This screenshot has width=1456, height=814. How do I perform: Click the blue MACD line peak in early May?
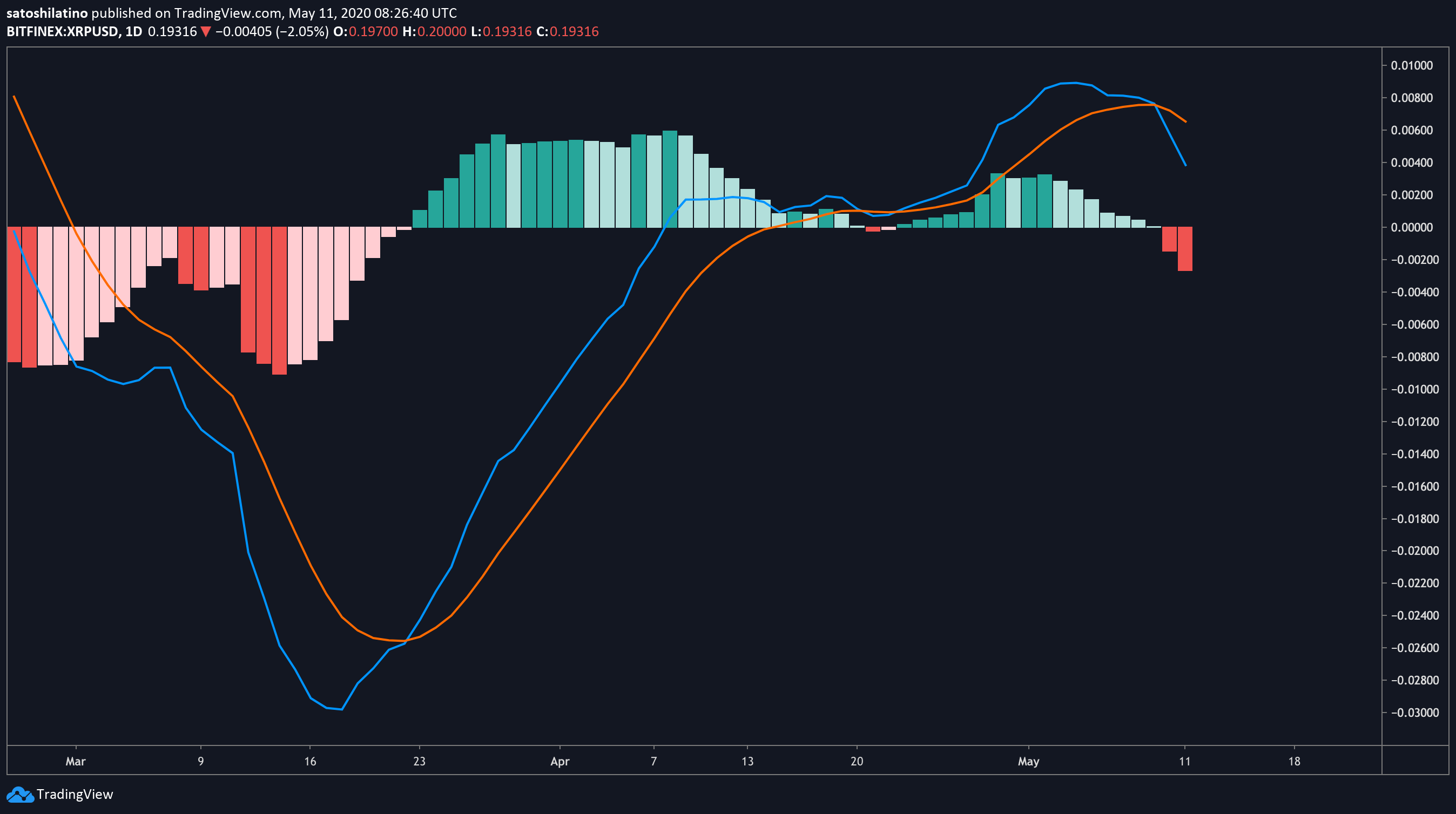click(1075, 83)
